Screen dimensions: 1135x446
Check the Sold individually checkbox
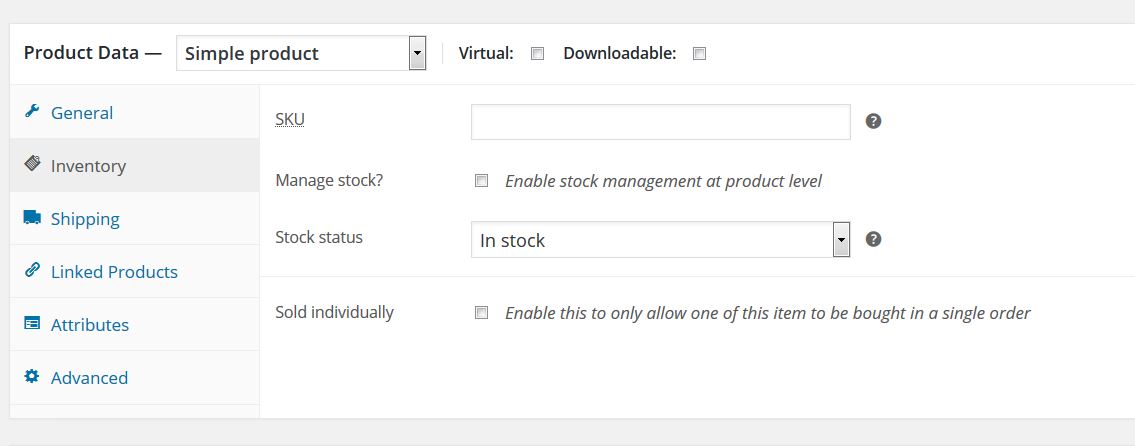(481, 313)
